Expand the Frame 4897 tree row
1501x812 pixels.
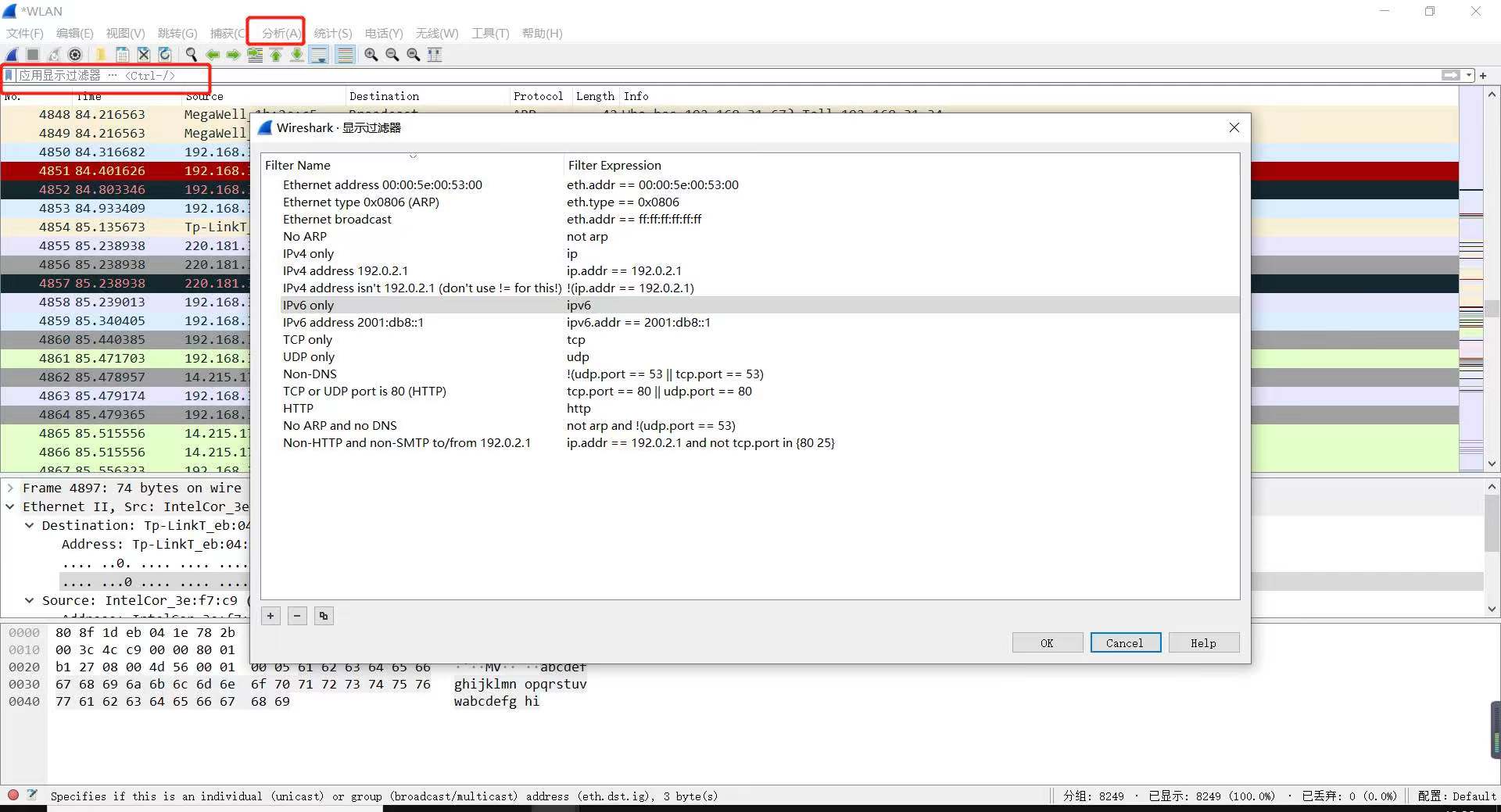pos(10,488)
